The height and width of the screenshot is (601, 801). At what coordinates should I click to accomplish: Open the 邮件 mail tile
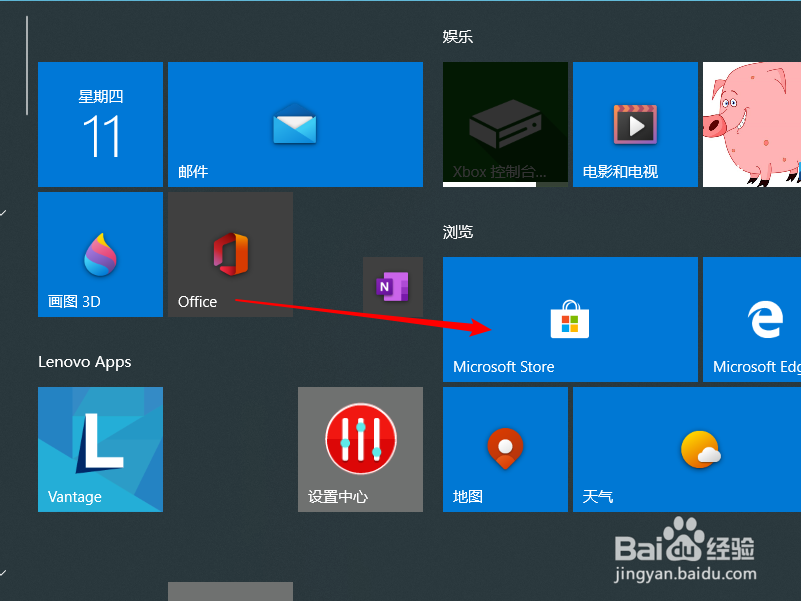[x=295, y=124]
